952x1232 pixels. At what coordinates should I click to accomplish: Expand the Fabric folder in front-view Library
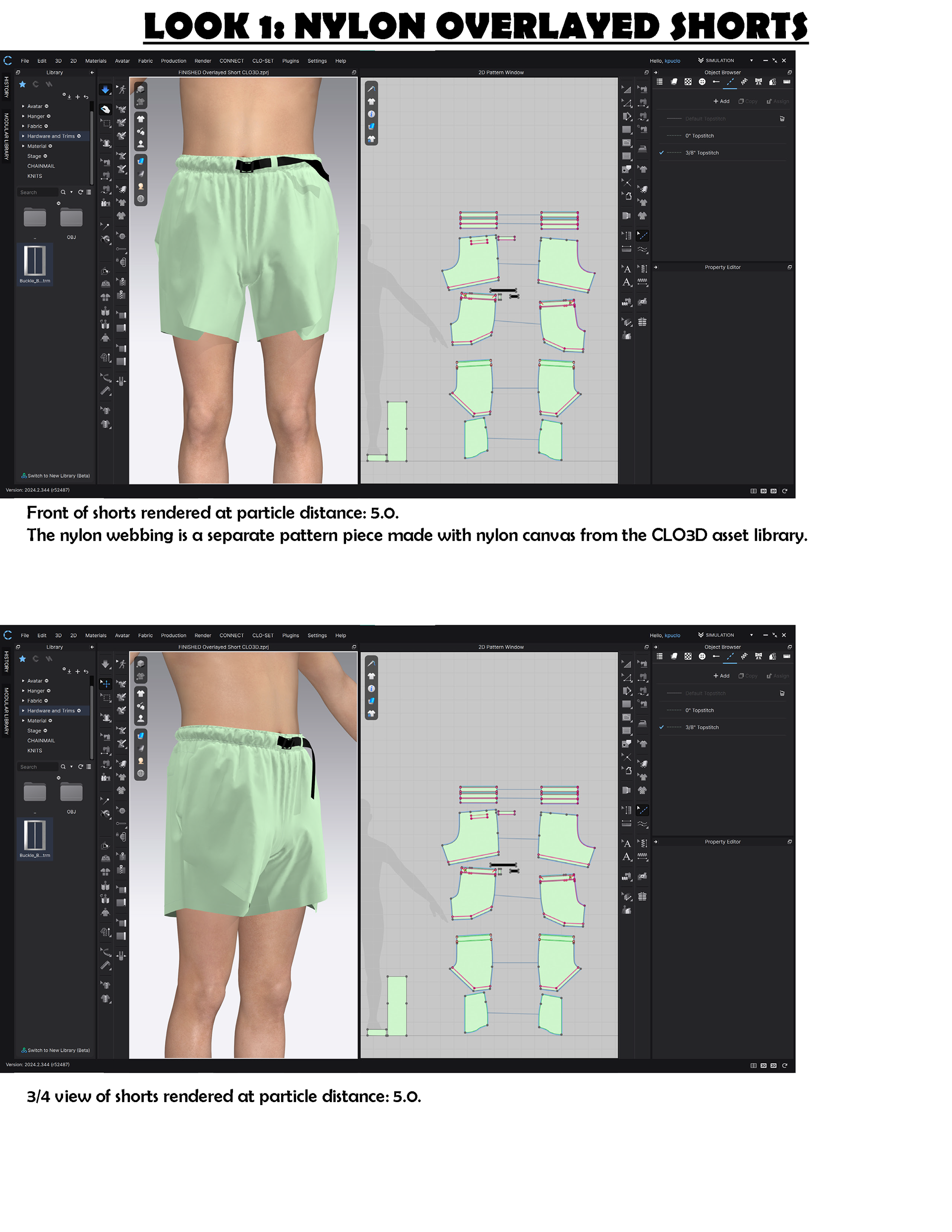(23, 126)
